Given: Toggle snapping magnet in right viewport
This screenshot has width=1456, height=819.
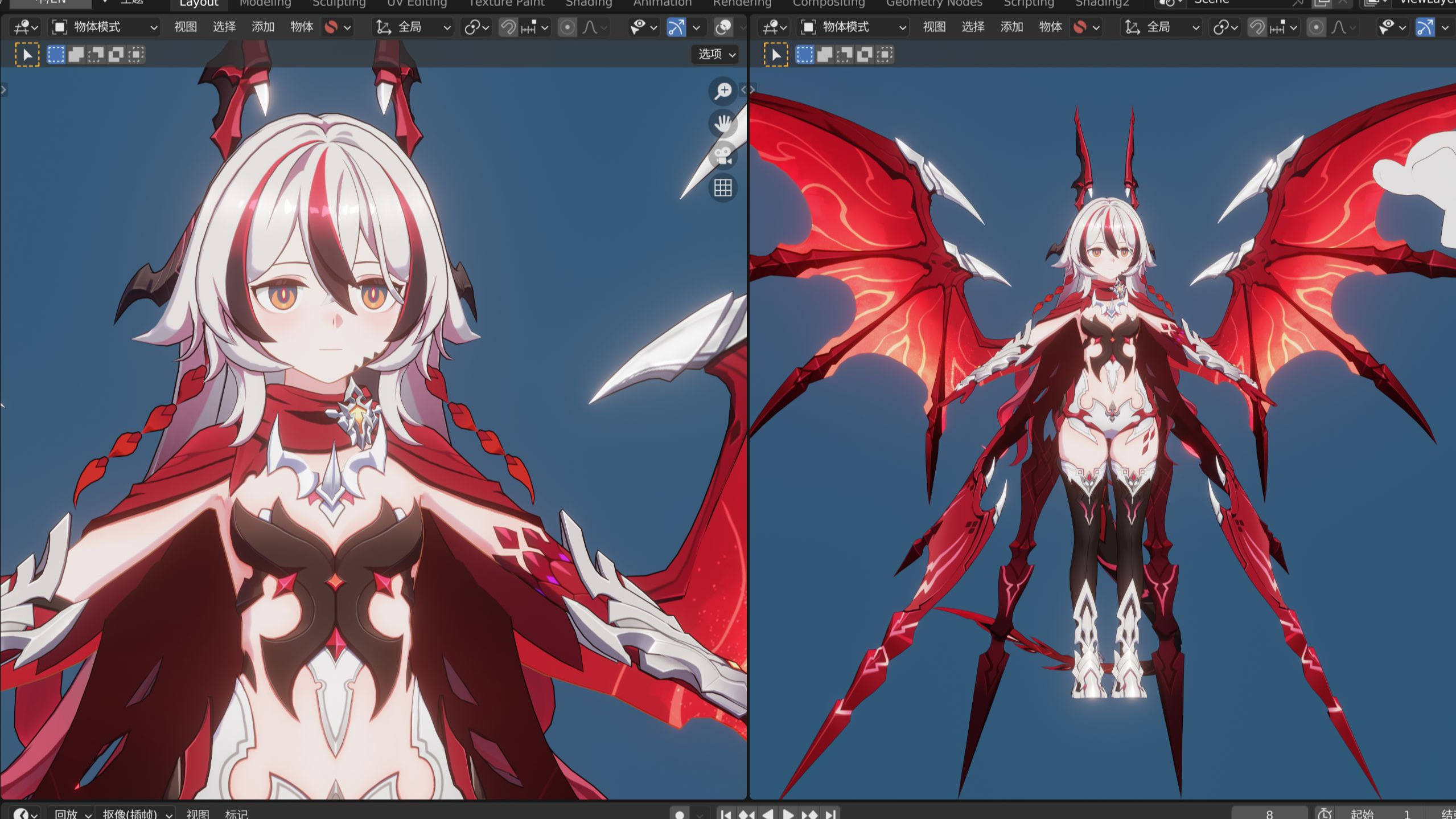Looking at the screenshot, I should [x=1257, y=27].
